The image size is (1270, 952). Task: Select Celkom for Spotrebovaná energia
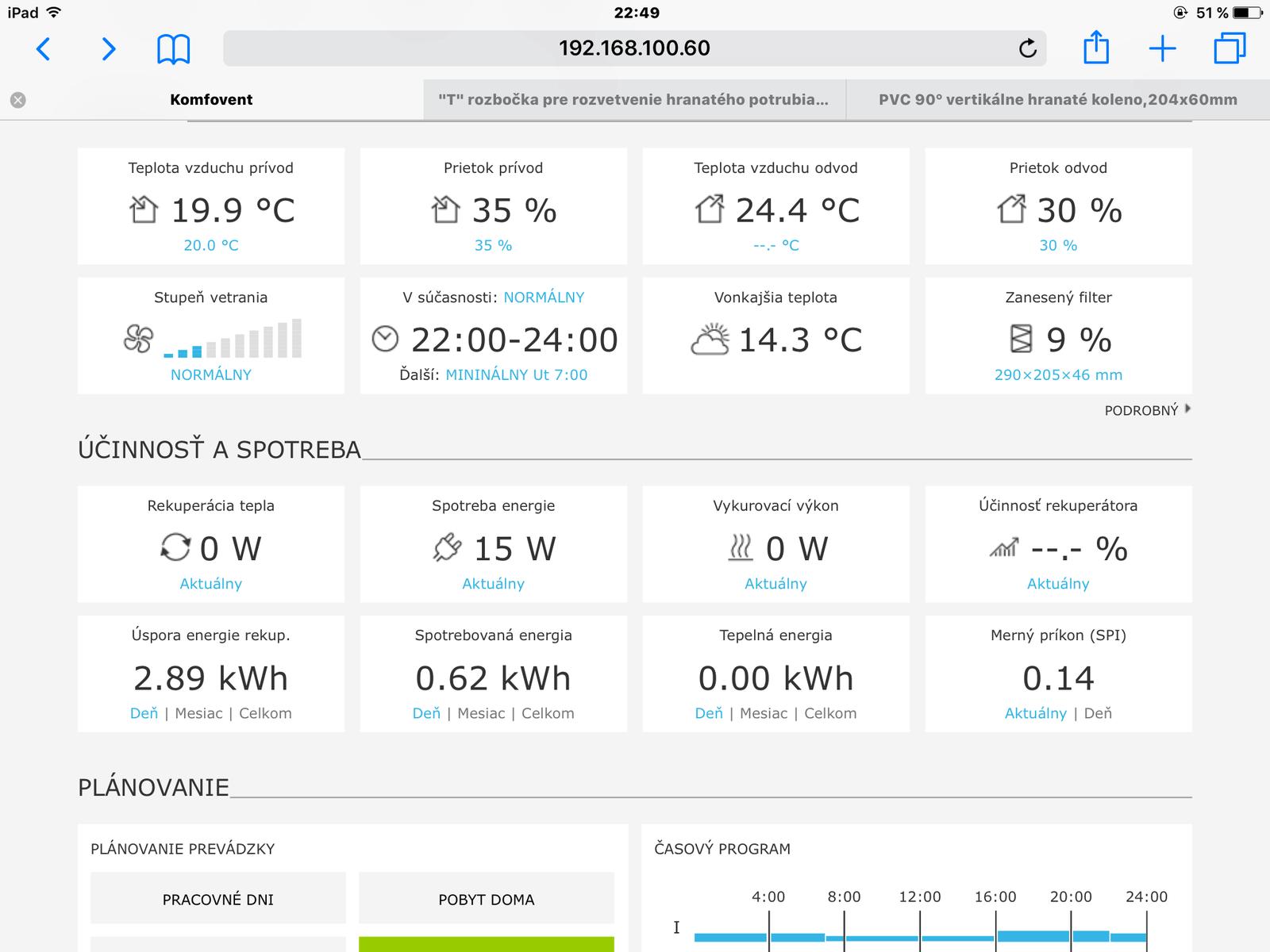(548, 713)
